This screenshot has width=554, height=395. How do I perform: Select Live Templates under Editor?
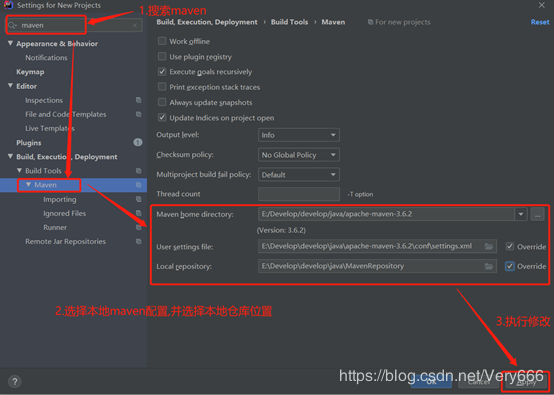pos(50,129)
